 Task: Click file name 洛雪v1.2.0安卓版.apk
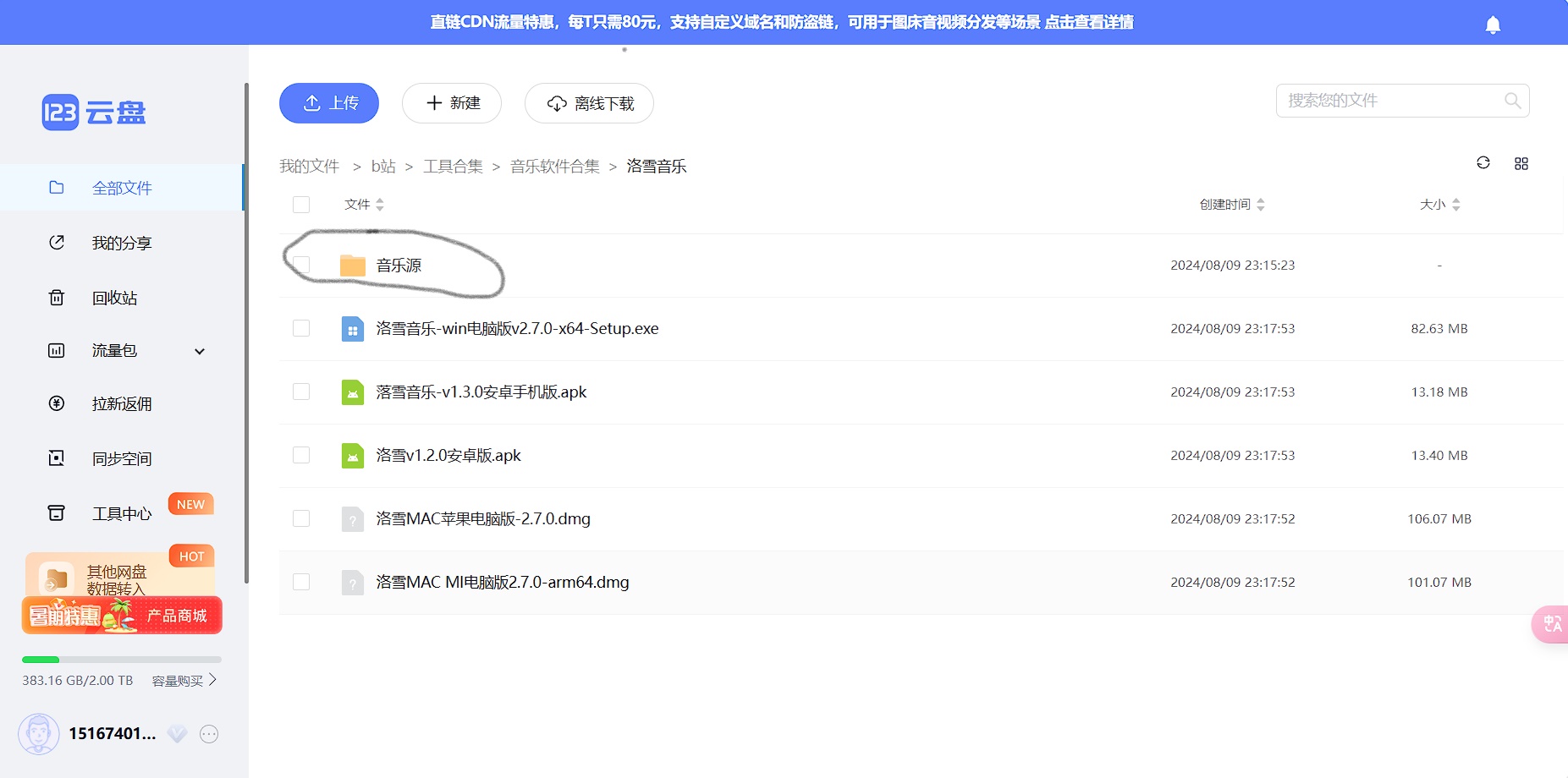tap(448, 456)
